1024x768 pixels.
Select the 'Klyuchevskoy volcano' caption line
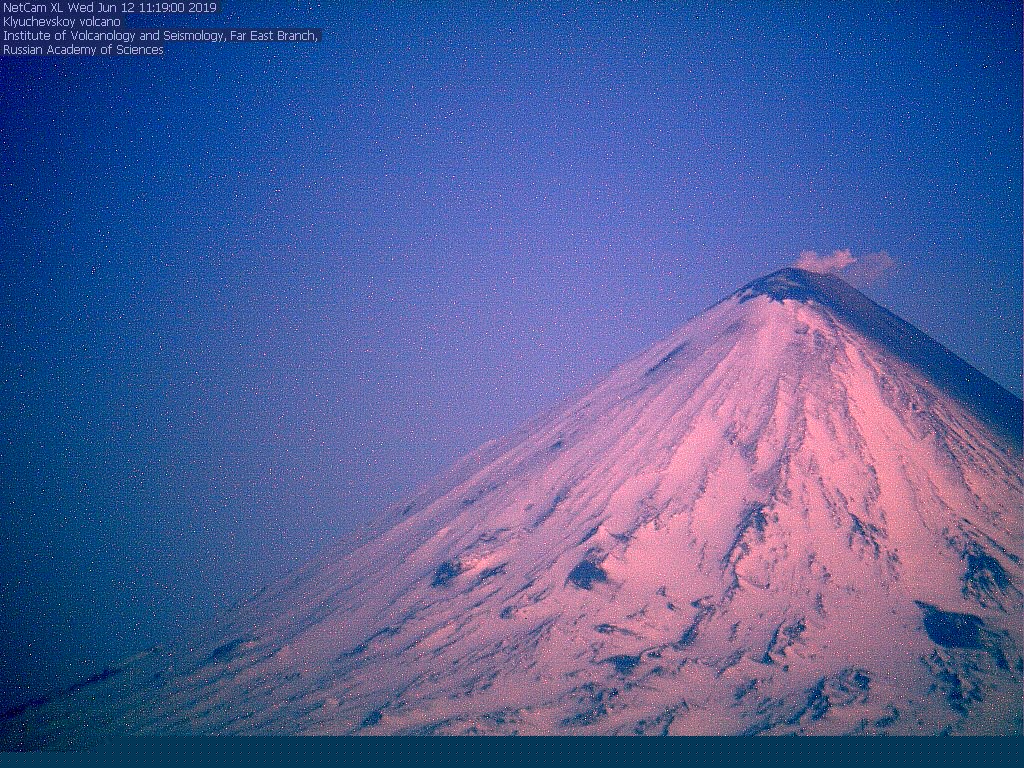pyautogui.click(x=62, y=22)
